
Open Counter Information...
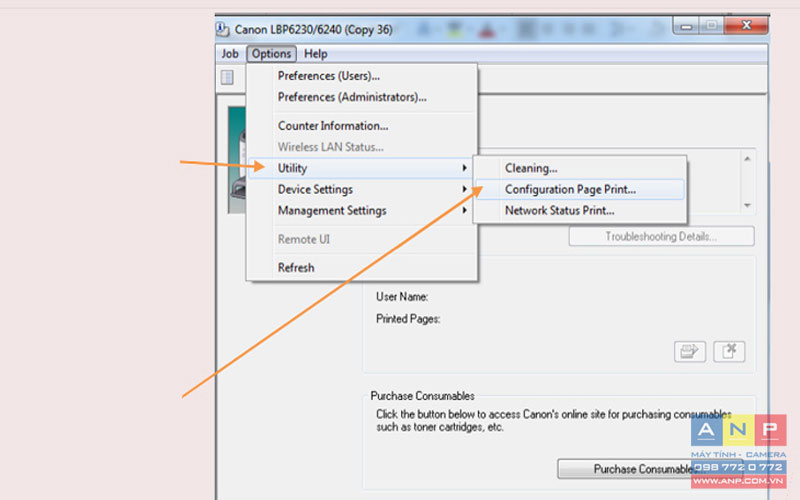(362, 126)
